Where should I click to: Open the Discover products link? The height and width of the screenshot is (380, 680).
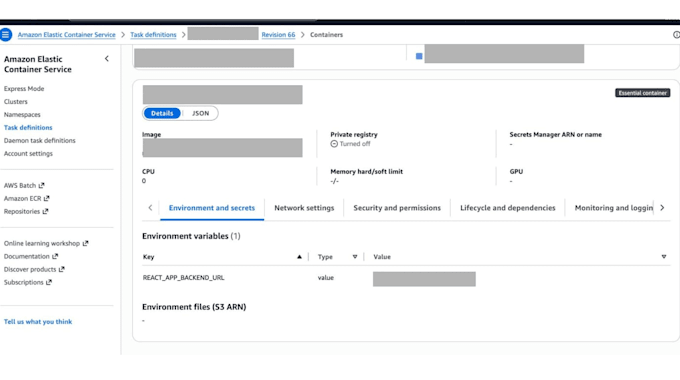click(30, 269)
